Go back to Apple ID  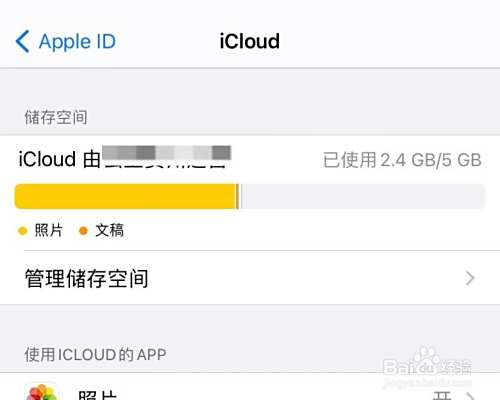pyautogui.click(x=66, y=42)
